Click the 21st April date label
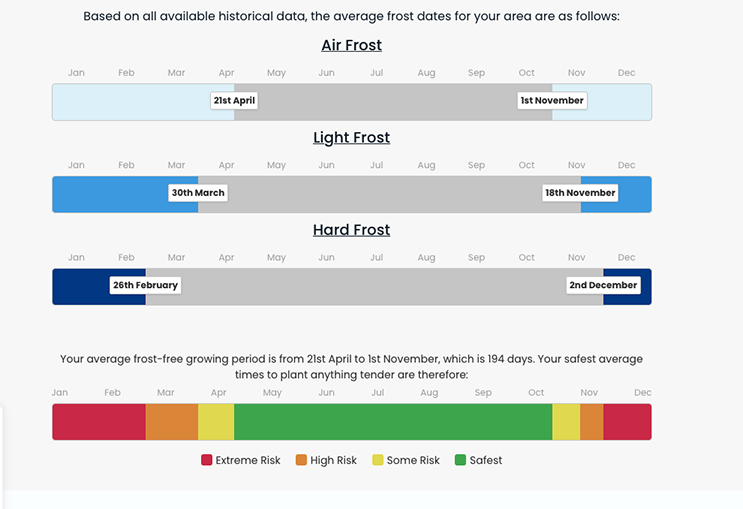 pos(235,101)
